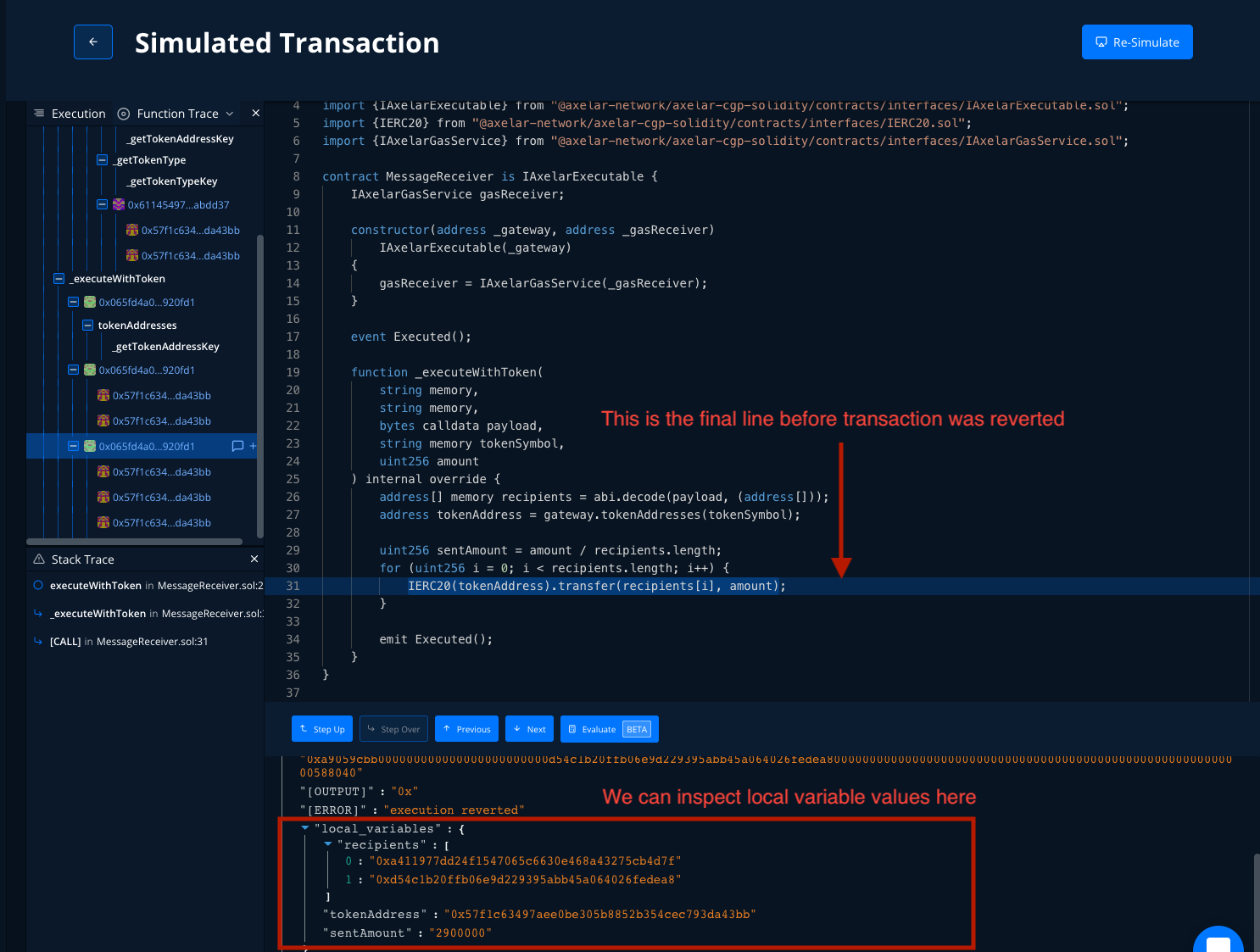Select the 0x61145497...abdd37 contract identicon
This screenshot has width=1260, height=952.
pyautogui.click(x=119, y=204)
